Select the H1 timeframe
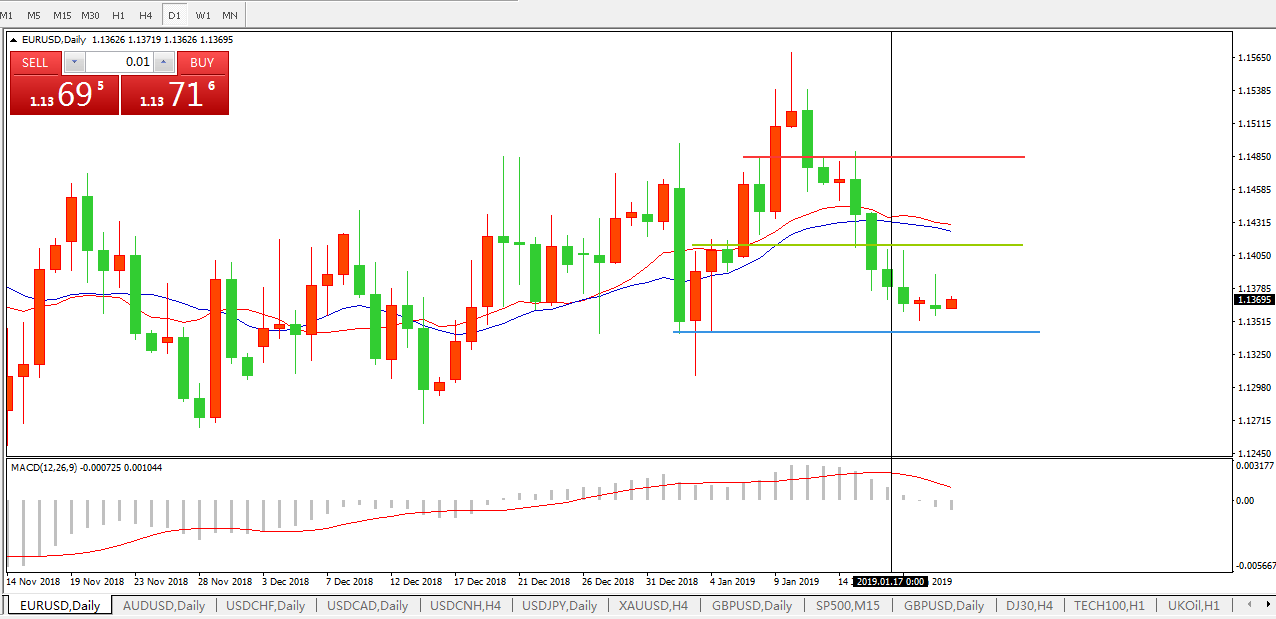This screenshot has width=1276, height=619. pos(119,15)
